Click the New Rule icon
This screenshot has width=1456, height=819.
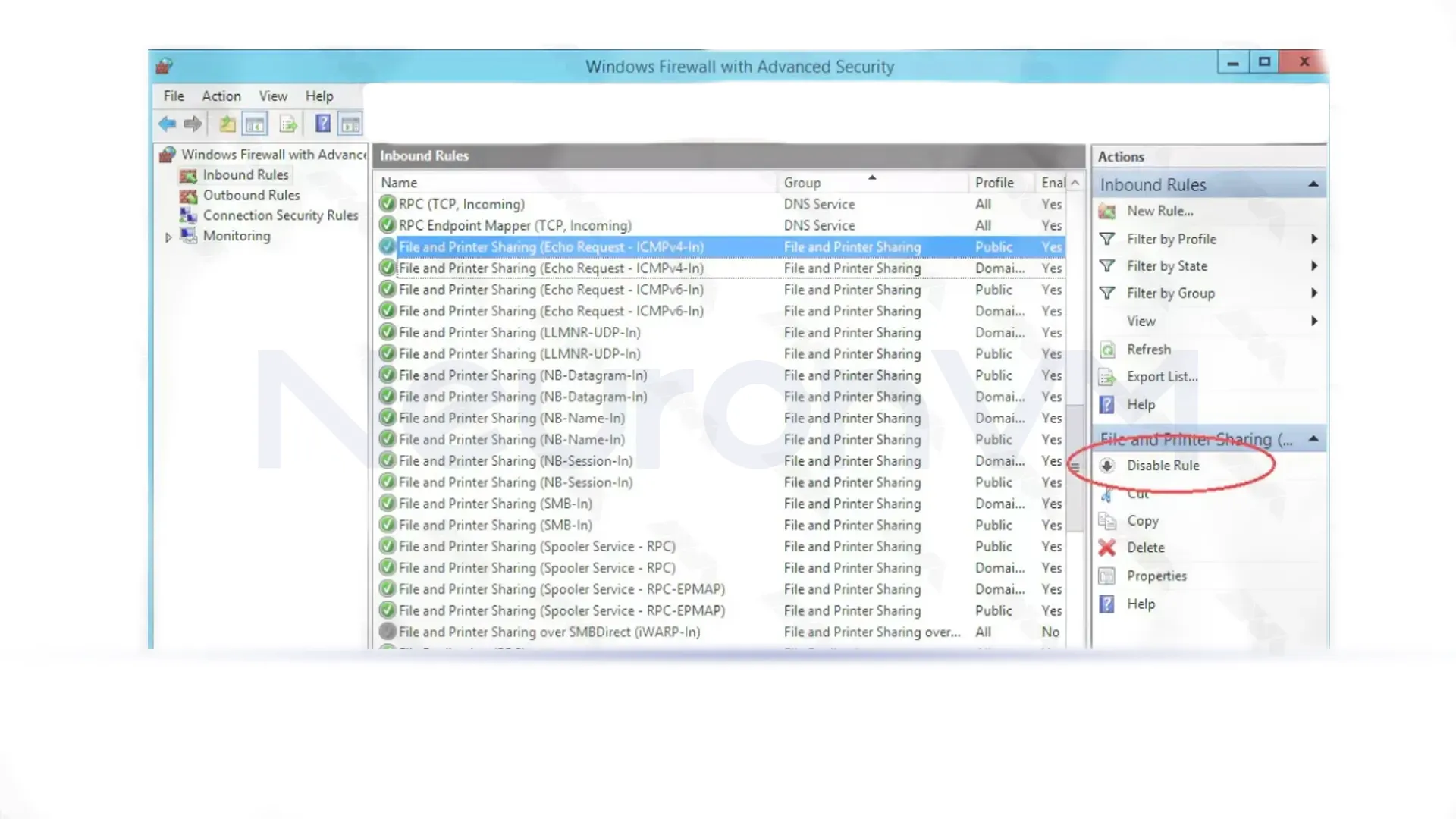click(x=1107, y=212)
